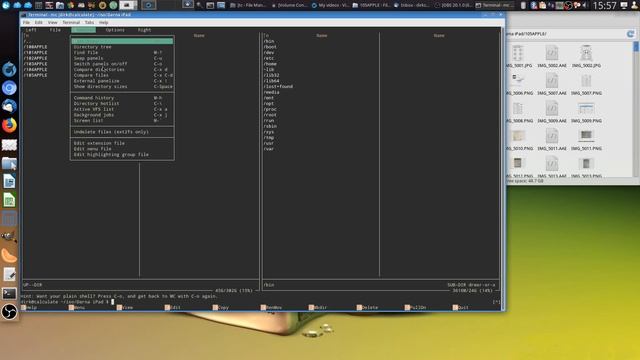Open the mc Options menu
640x360 pixels.
click(115, 30)
